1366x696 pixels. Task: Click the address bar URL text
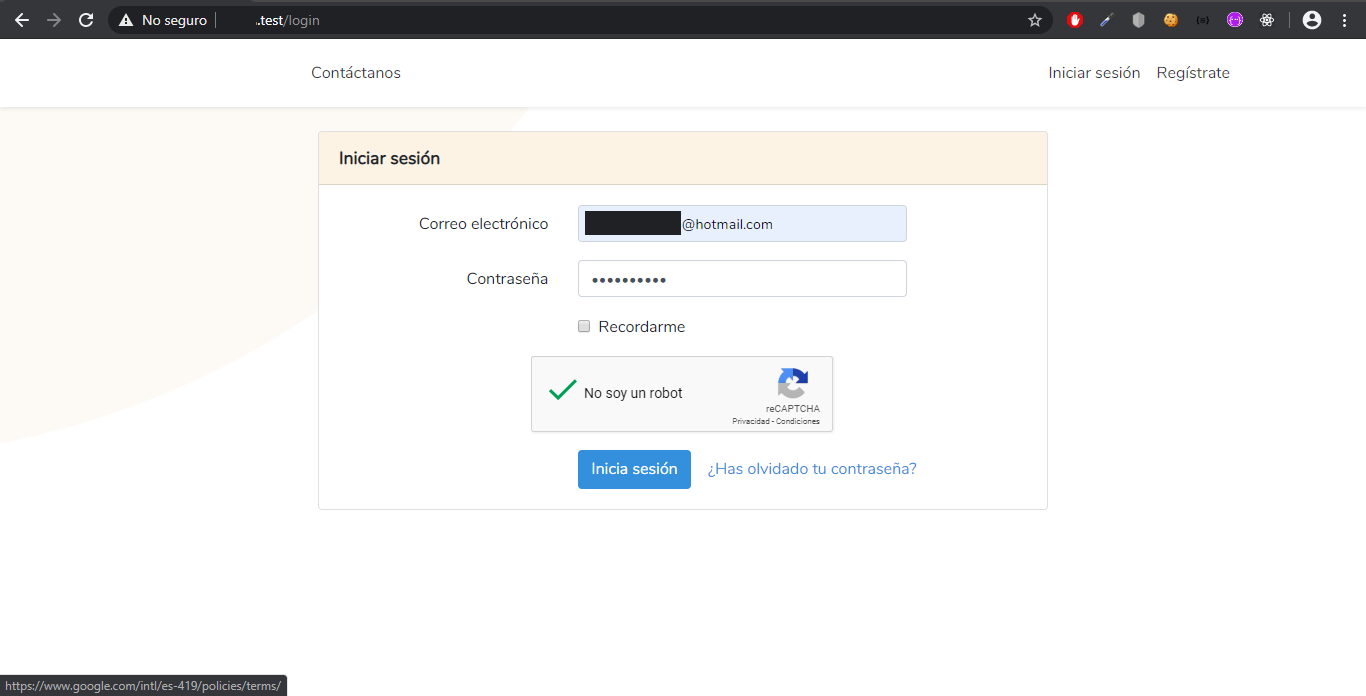point(287,20)
